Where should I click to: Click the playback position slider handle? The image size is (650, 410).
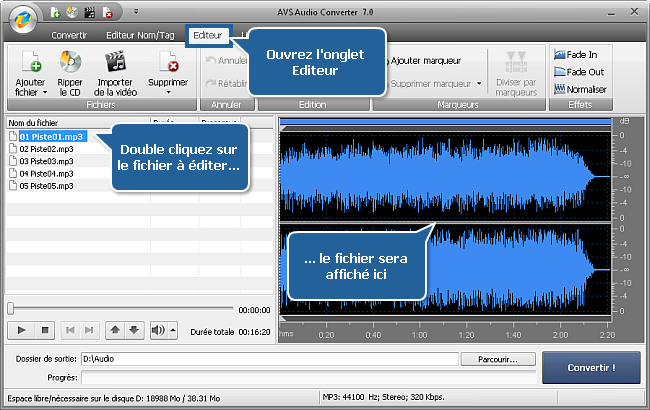(10, 309)
